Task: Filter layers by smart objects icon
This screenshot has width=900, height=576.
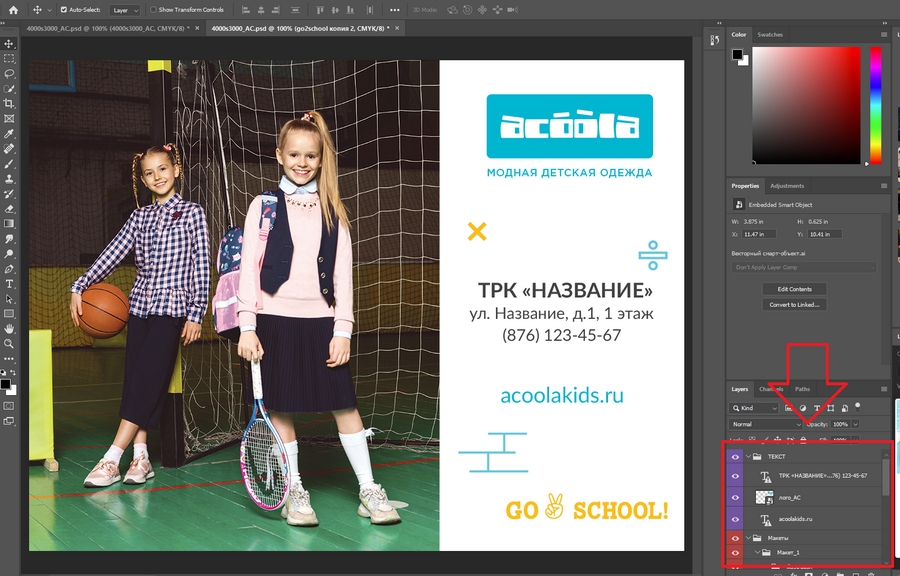Action: click(x=844, y=408)
